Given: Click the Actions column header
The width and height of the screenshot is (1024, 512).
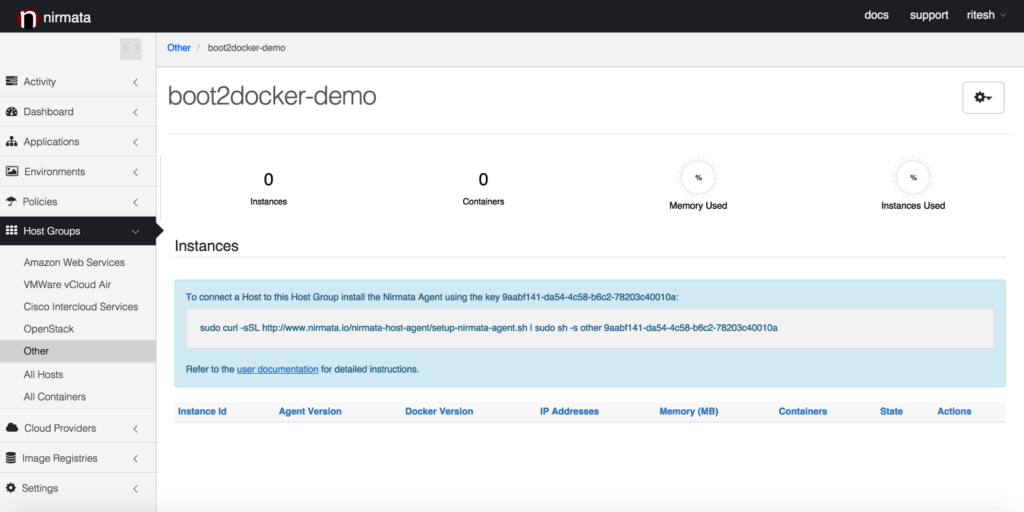Looking at the screenshot, I should (954, 411).
